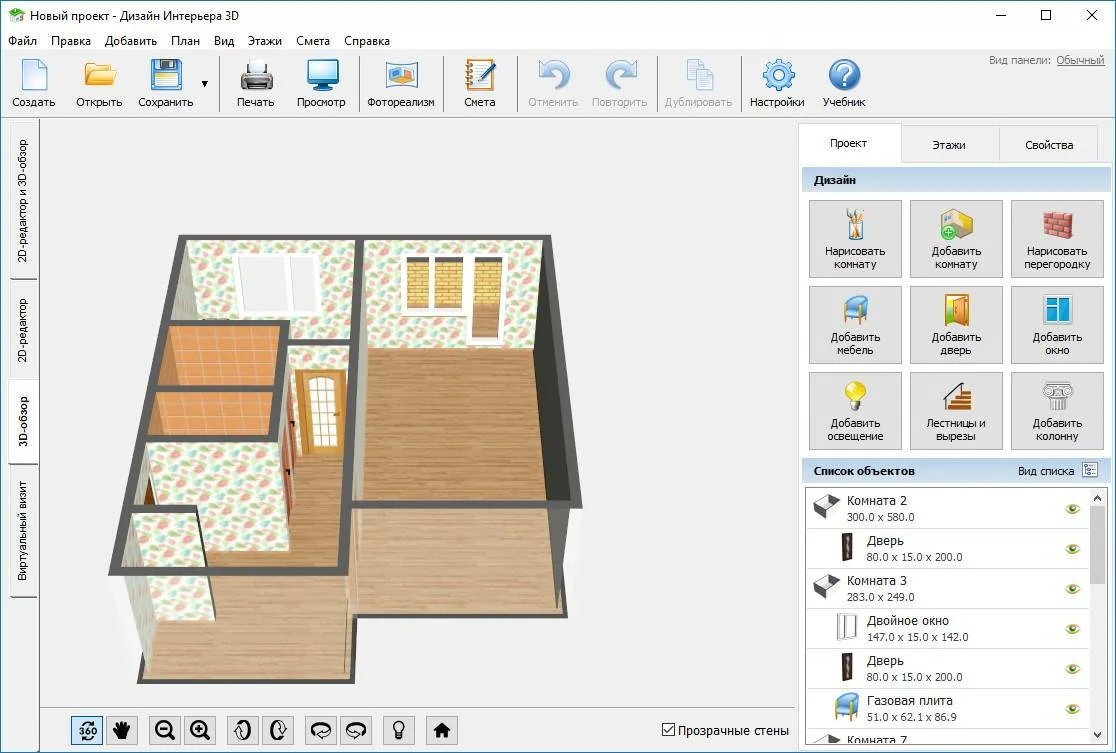The width and height of the screenshot is (1116, 753).
Task: Open Фотореализм rendering from the toolbar
Action: 401,84
